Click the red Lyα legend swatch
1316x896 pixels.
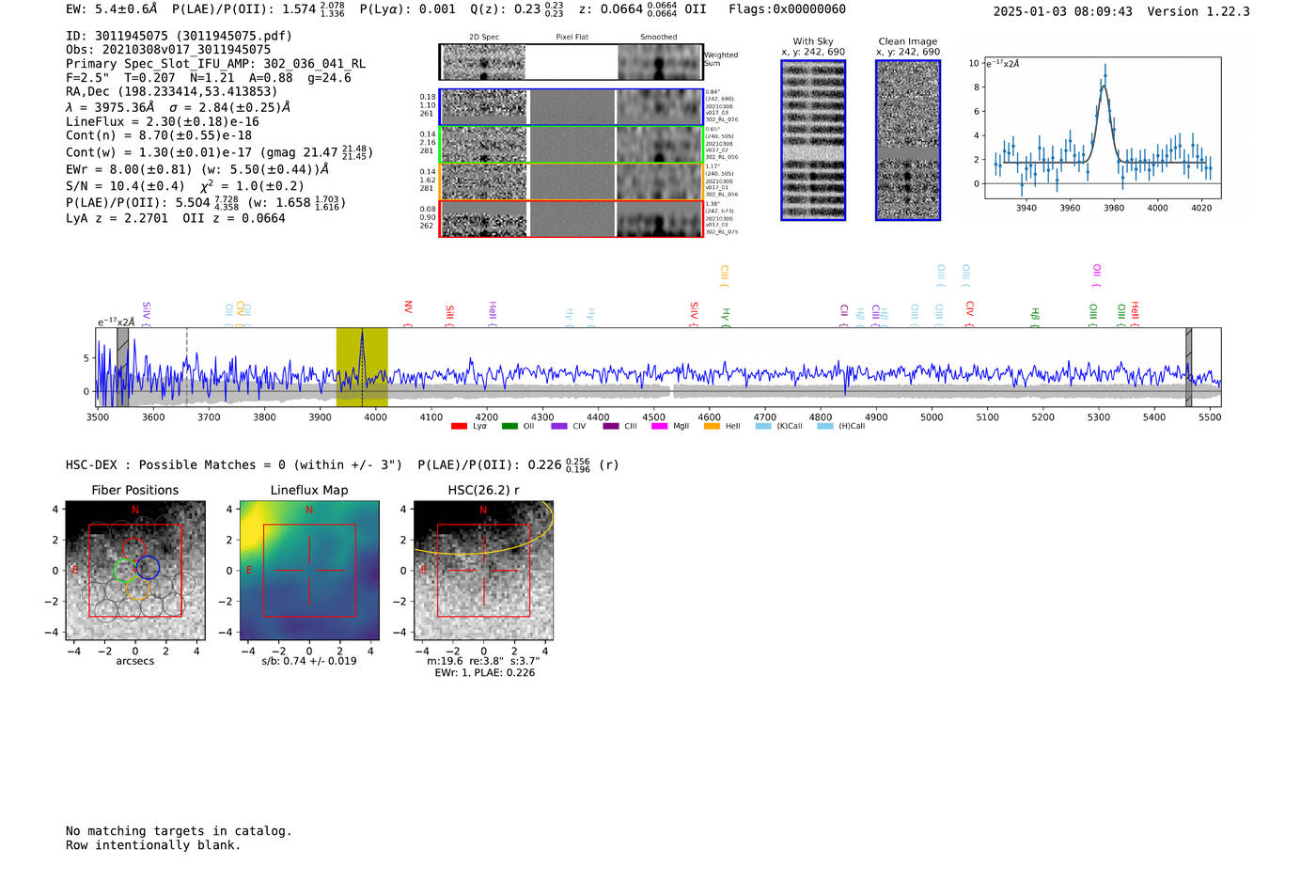tap(459, 427)
